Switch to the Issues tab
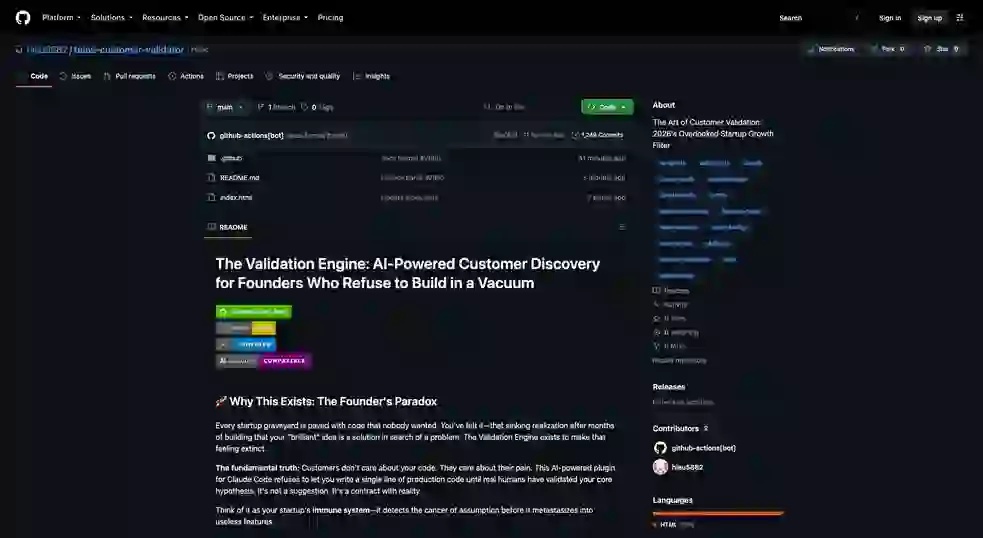Viewport: 983px width, 538px height. 75,76
